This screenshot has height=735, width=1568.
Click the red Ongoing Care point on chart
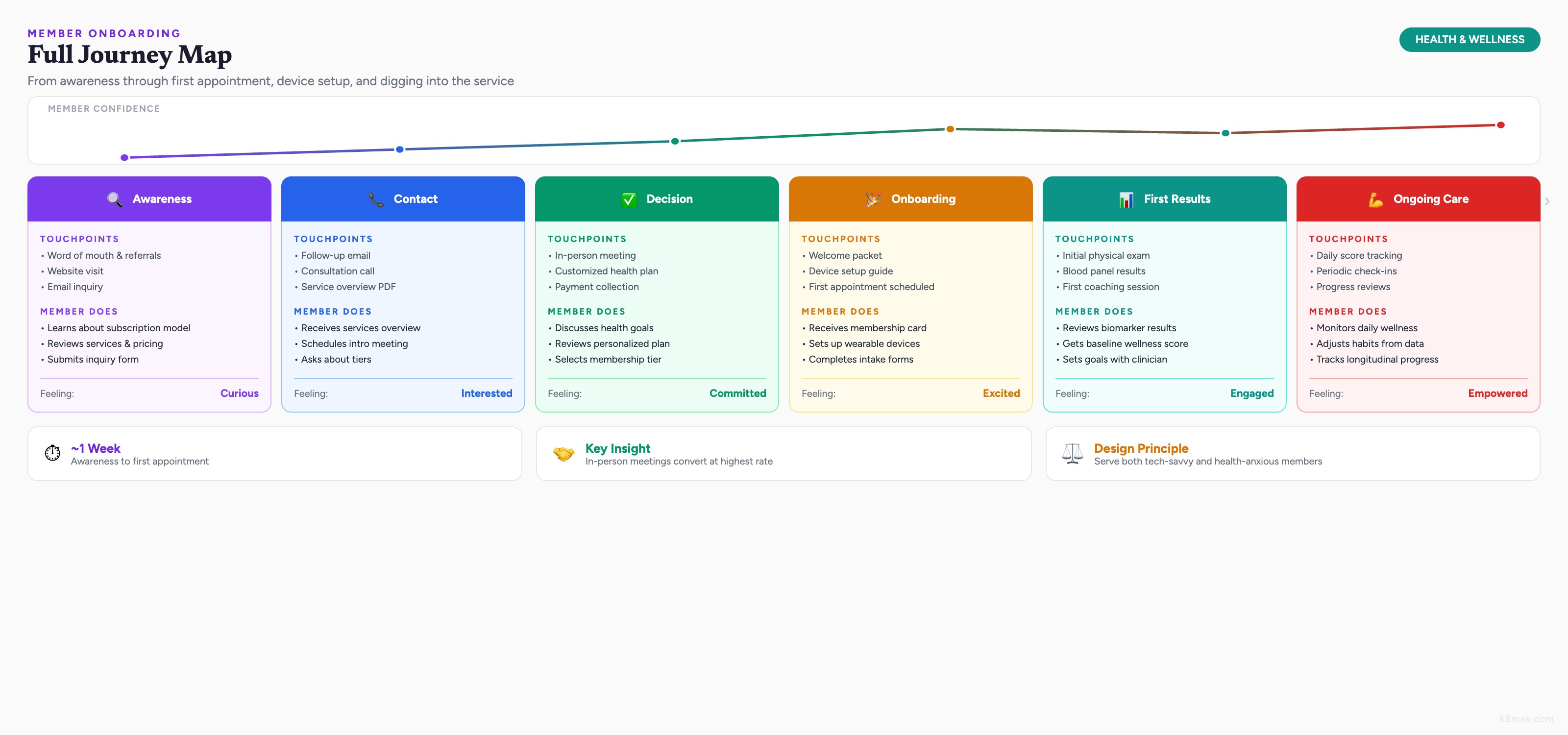tap(1501, 125)
